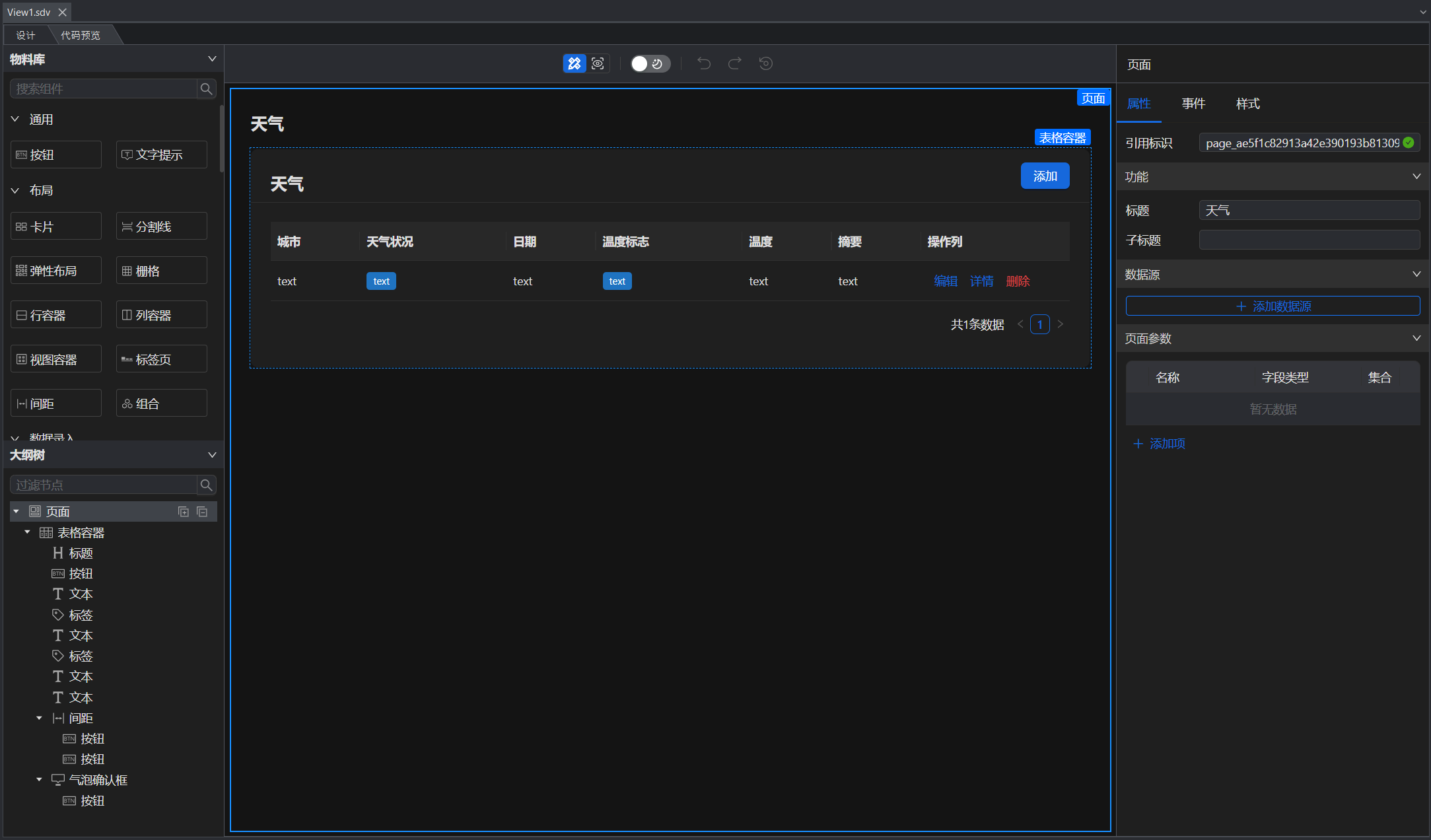Screen dimensions: 1431x840
Task: Select the 间距 component in library
Action: pos(56,403)
